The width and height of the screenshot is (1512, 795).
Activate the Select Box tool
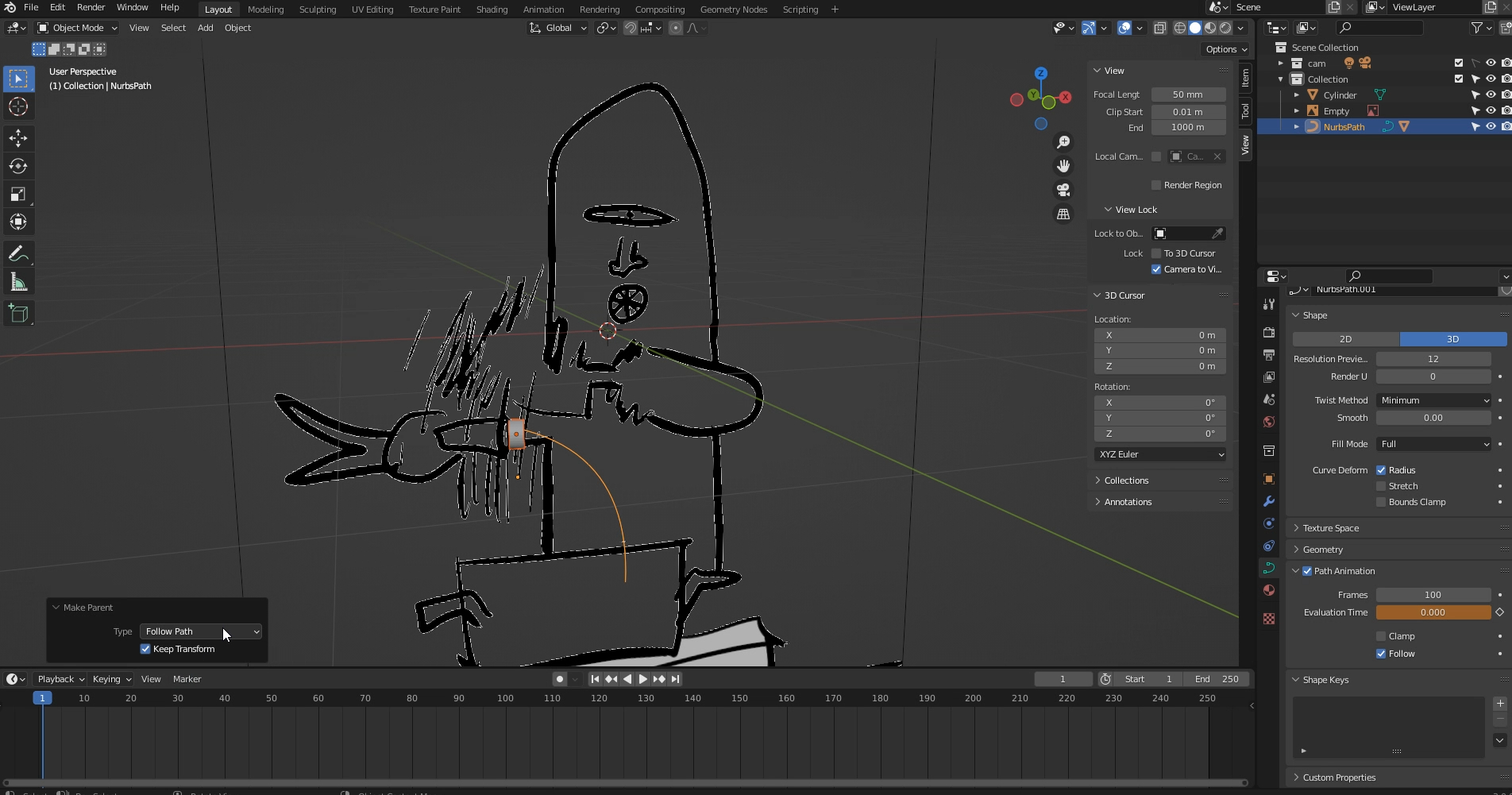18,79
